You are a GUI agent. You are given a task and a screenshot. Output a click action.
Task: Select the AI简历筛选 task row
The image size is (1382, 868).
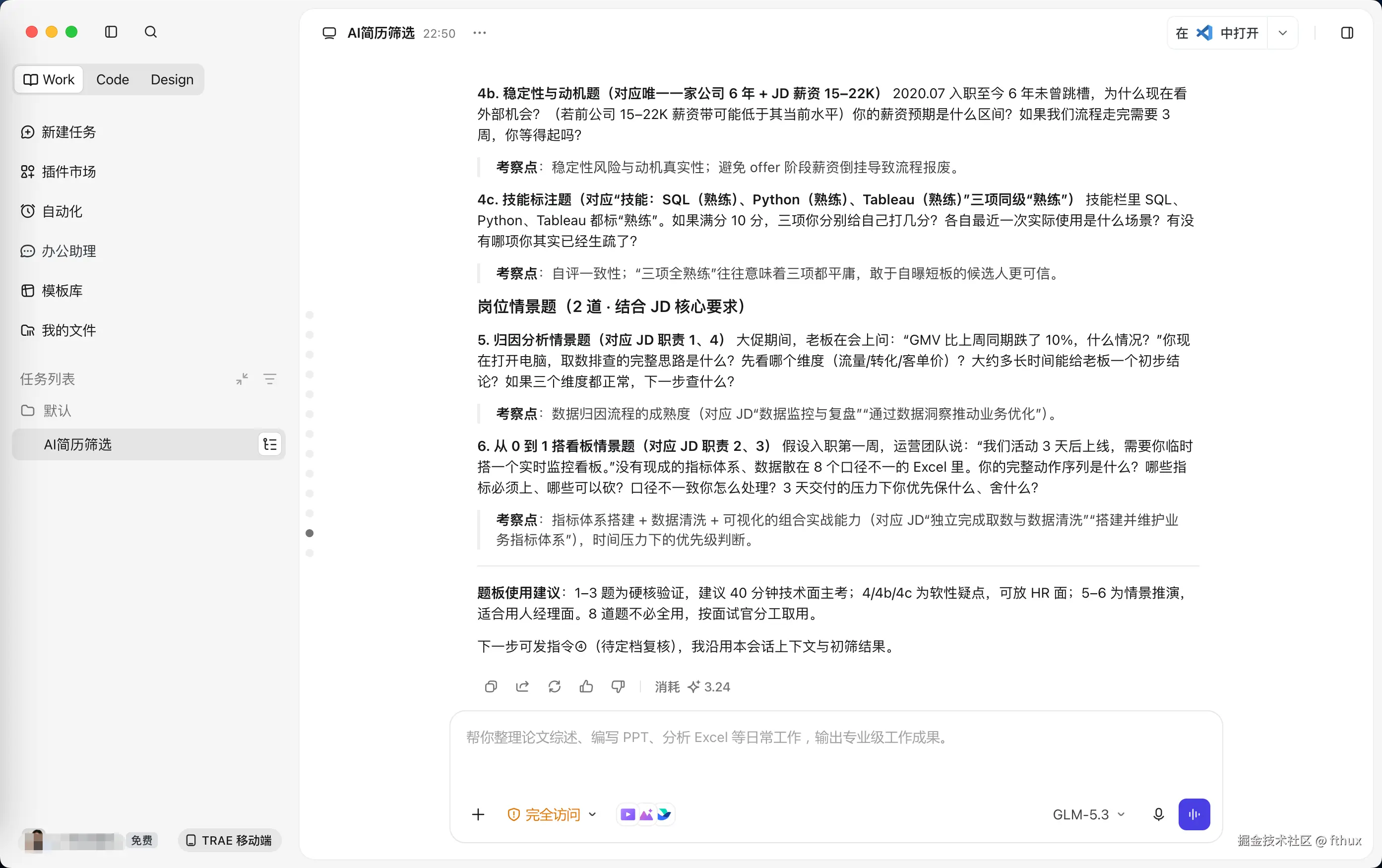[148, 444]
